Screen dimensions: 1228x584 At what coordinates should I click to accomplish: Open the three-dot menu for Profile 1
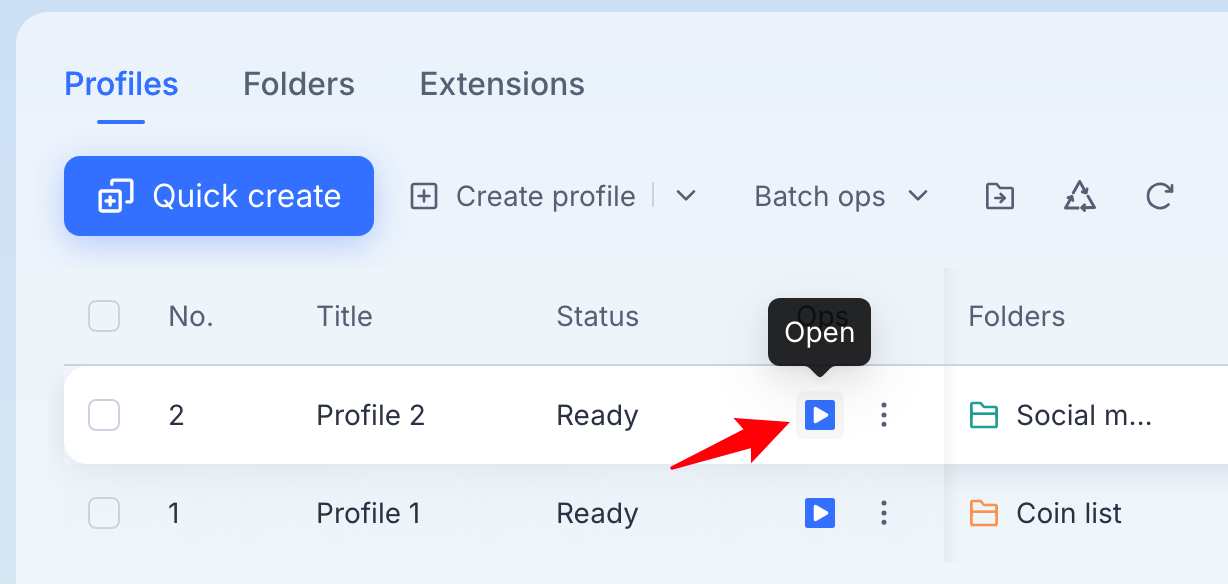coord(883,514)
